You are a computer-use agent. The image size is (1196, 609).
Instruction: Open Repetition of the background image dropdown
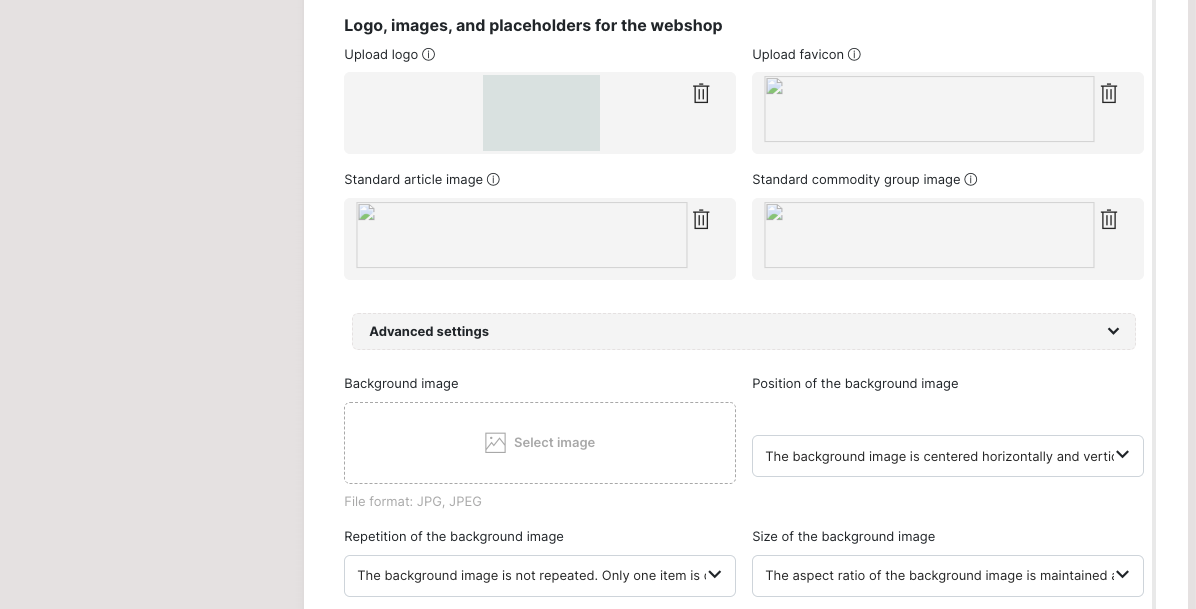click(539, 576)
